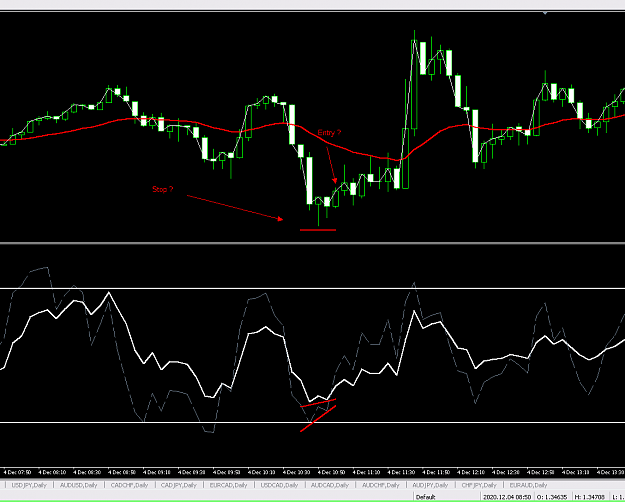Click the chart shift triangle marker at top
Image resolution: width=625 pixels, height=502 pixels.
[545, 13]
